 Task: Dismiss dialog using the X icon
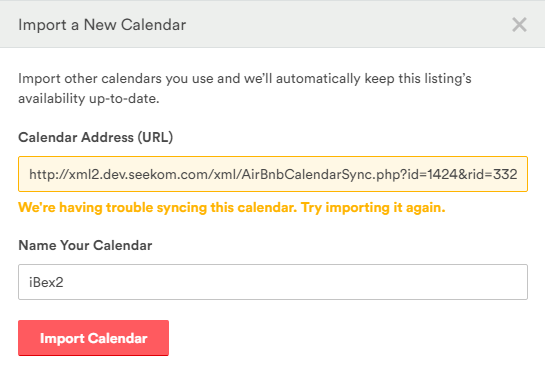(519, 25)
